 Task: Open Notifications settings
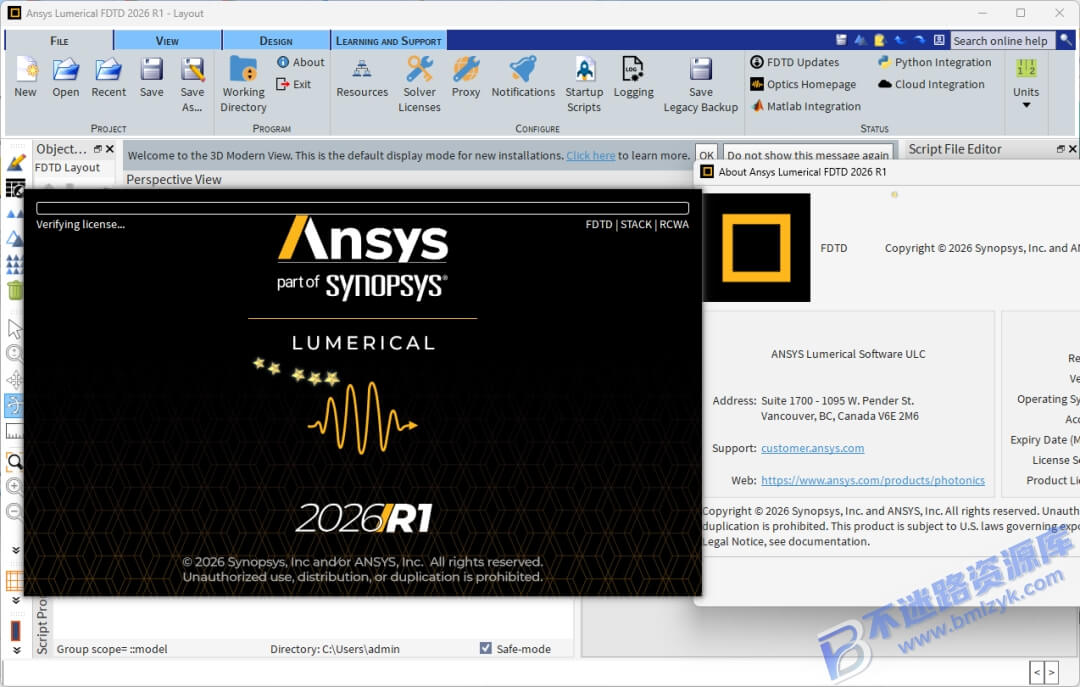(x=523, y=77)
